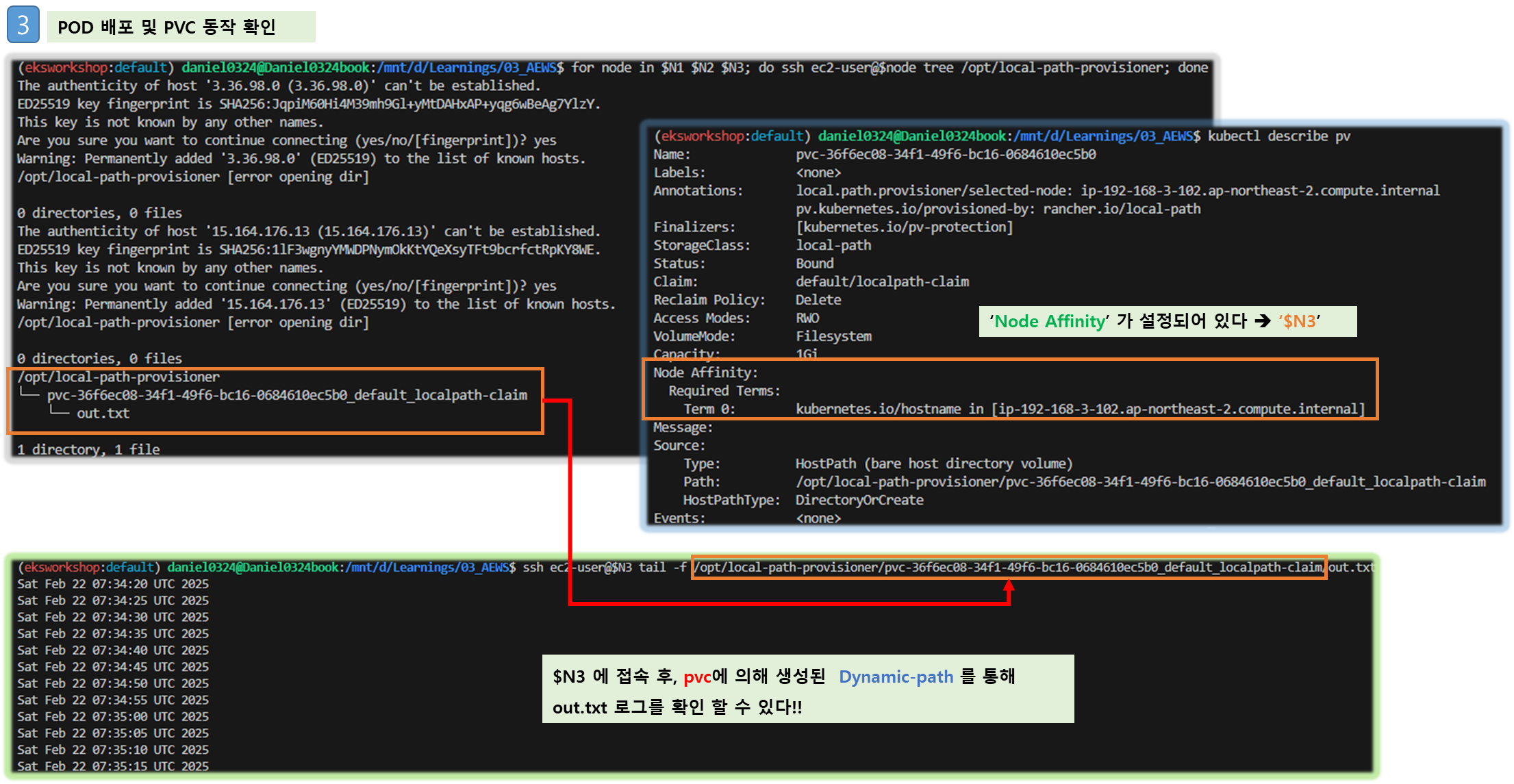Click the last log line 07:35:15
The height and width of the screenshot is (784, 1514).
[113, 766]
